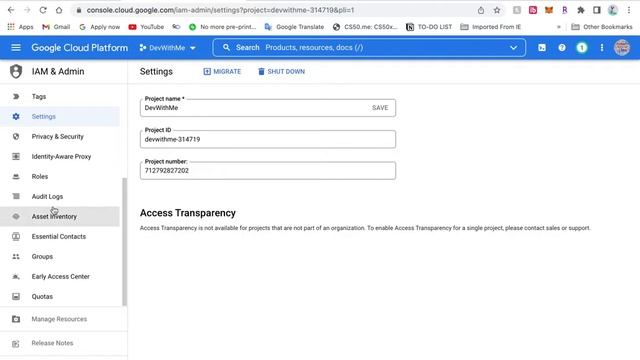Click the Asset Inventory icon
This screenshot has height=360, width=640.
[x=16, y=216]
